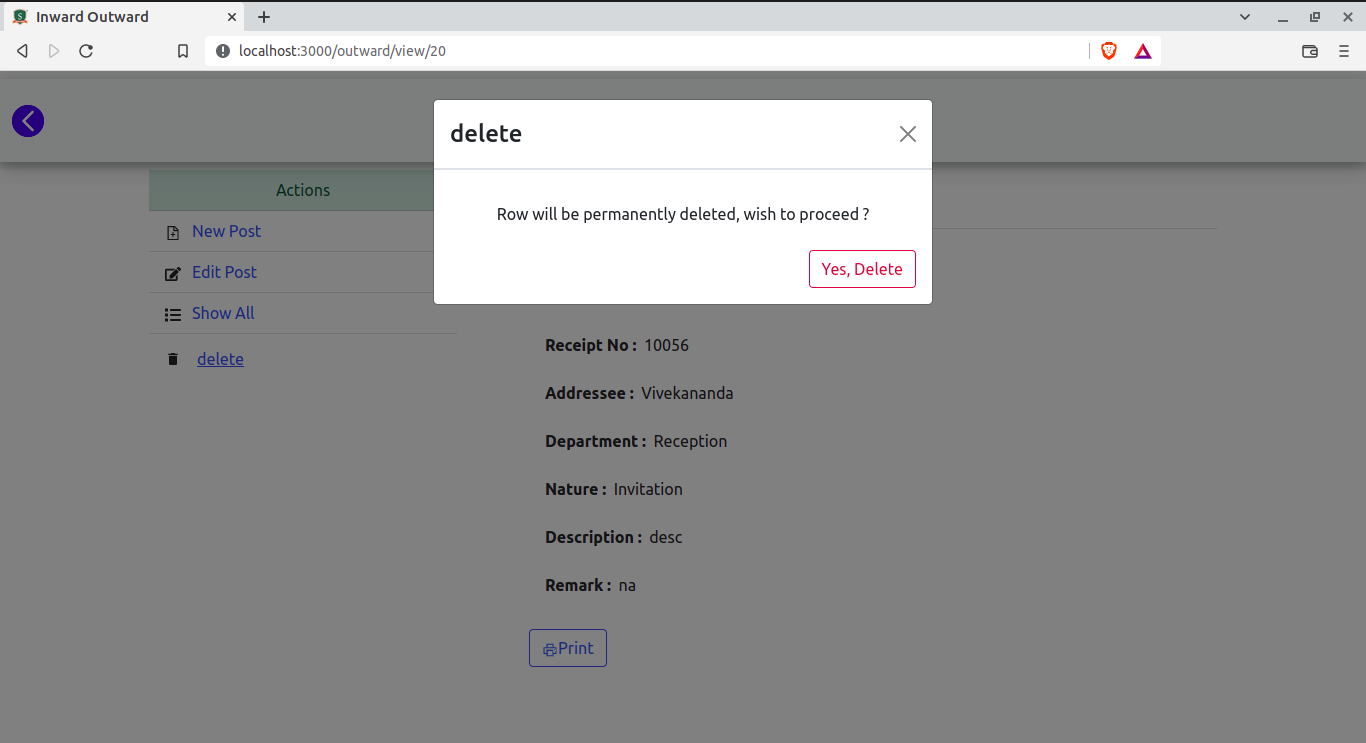
Task: Open the Brave wallet icon
Action: pos(1310,51)
